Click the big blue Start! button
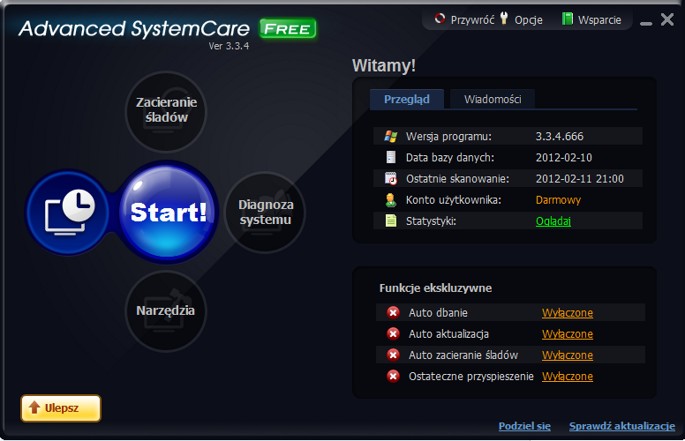The image size is (685, 441). (x=168, y=212)
